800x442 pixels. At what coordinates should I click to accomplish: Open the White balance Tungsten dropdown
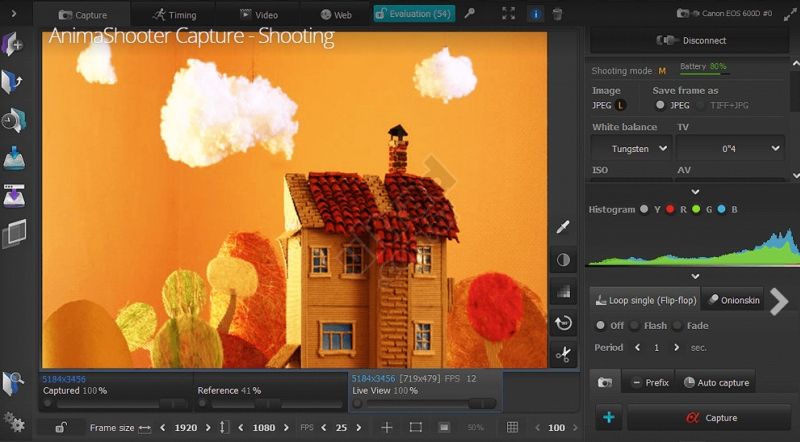(631, 149)
